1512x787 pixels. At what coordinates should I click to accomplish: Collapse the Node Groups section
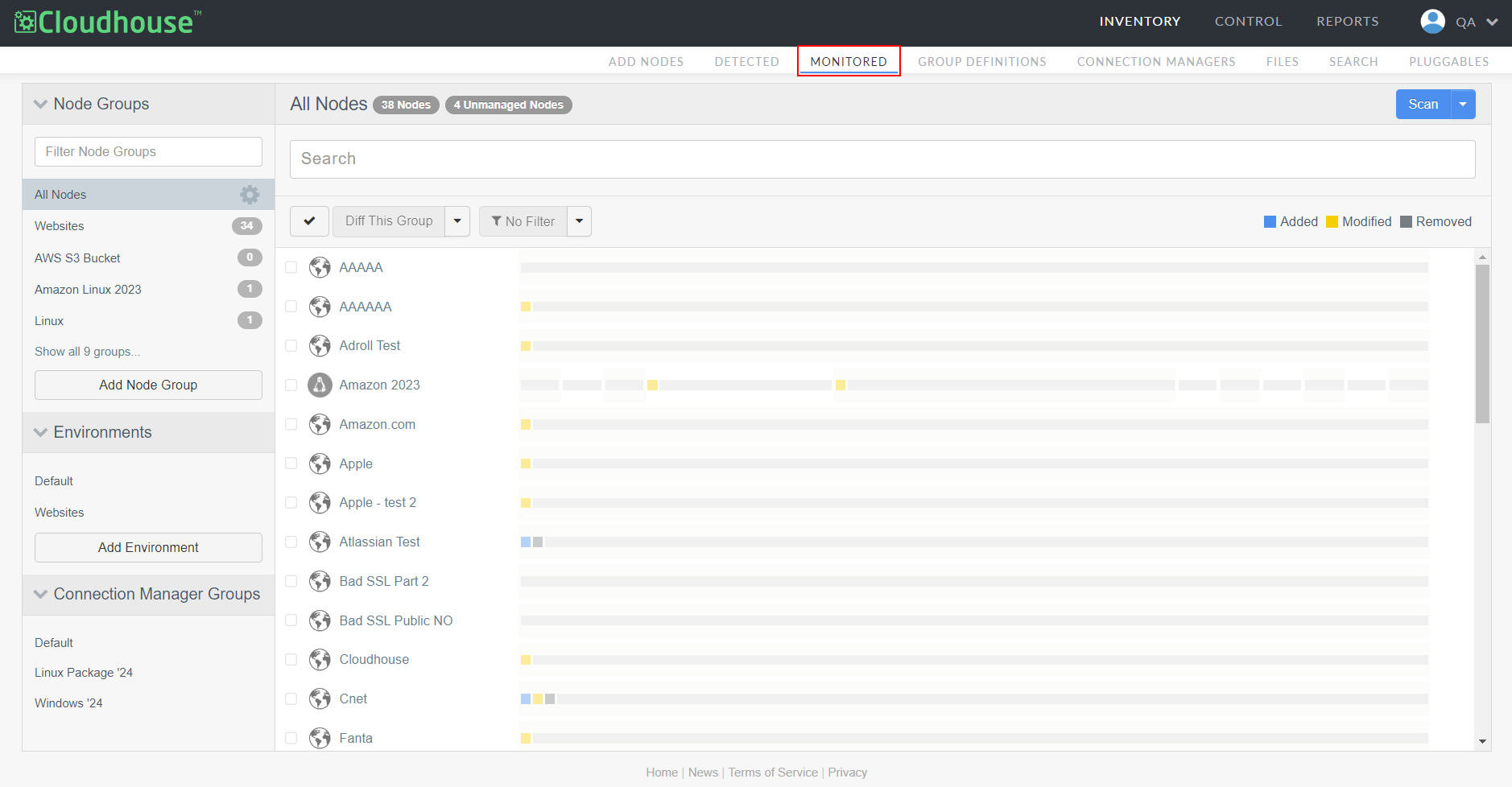[40, 104]
